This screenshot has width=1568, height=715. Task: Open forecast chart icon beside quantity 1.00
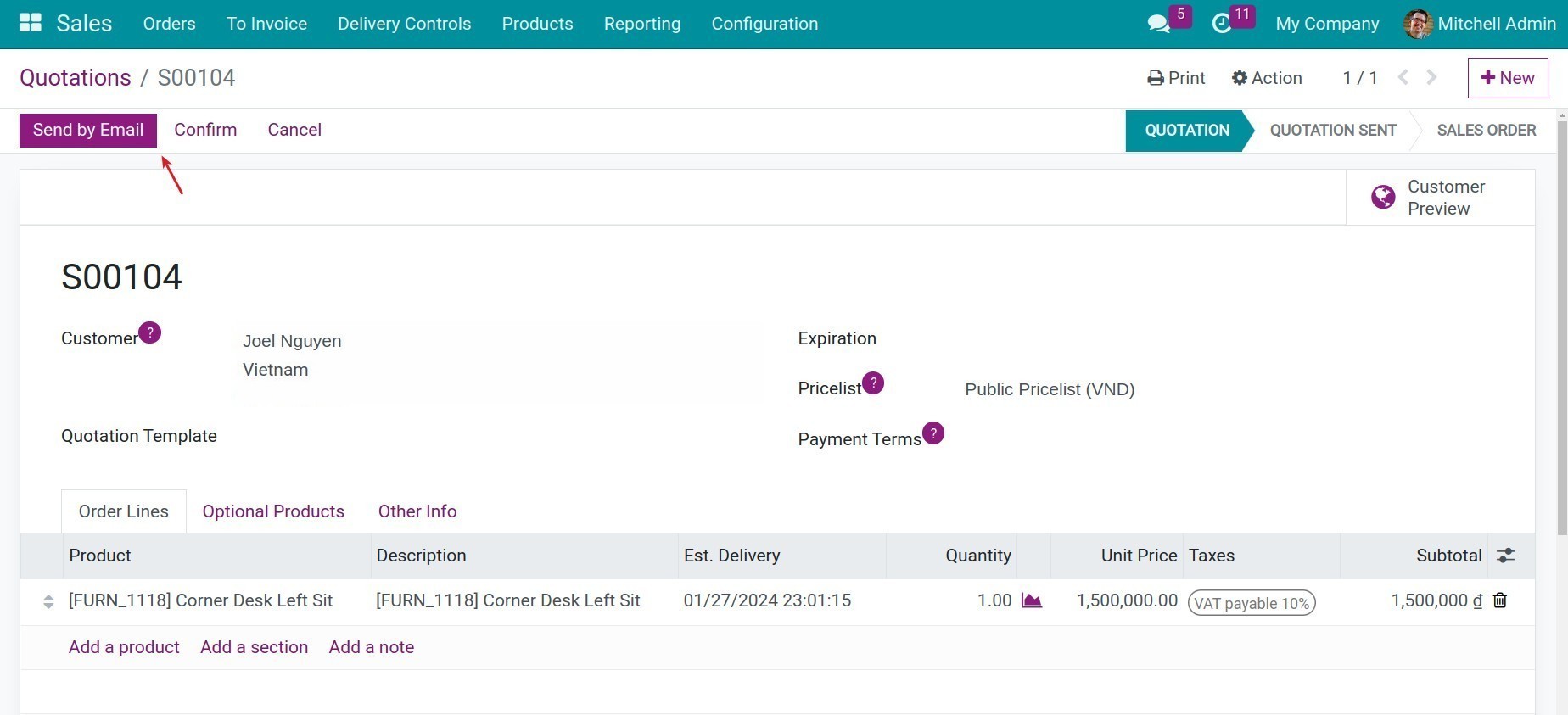[x=1032, y=600]
